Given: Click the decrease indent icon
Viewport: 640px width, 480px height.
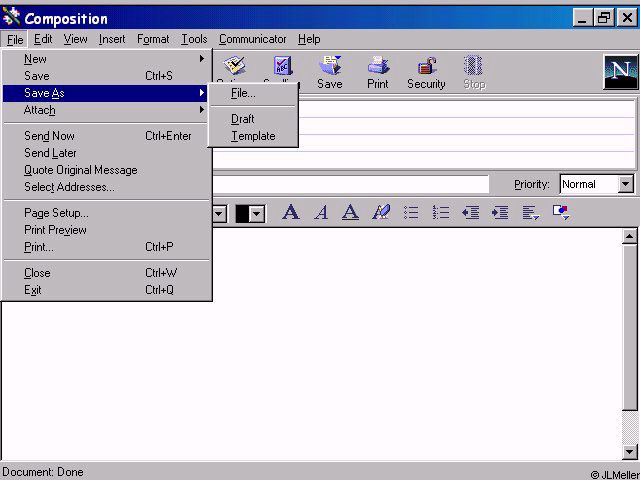Looking at the screenshot, I should click(470, 212).
